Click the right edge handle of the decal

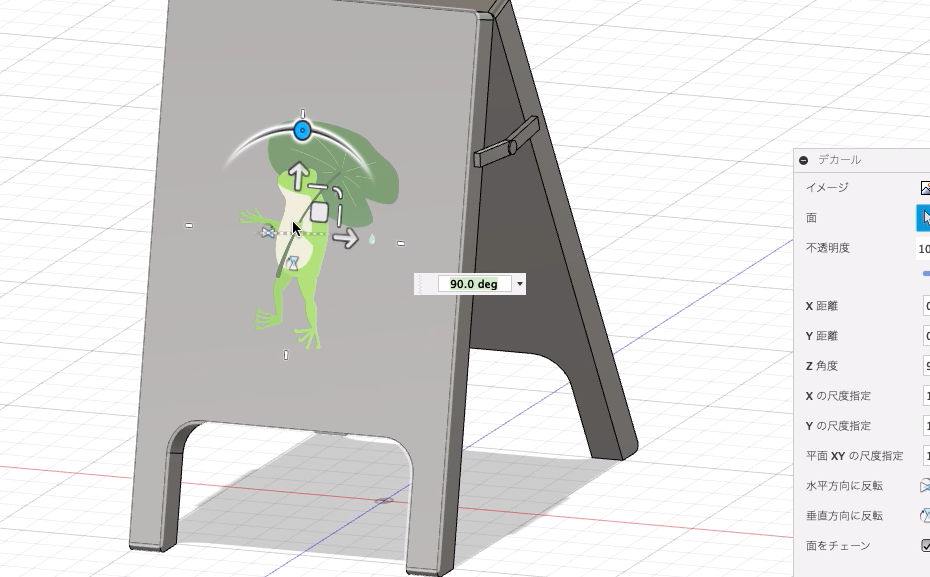point(401,243)
